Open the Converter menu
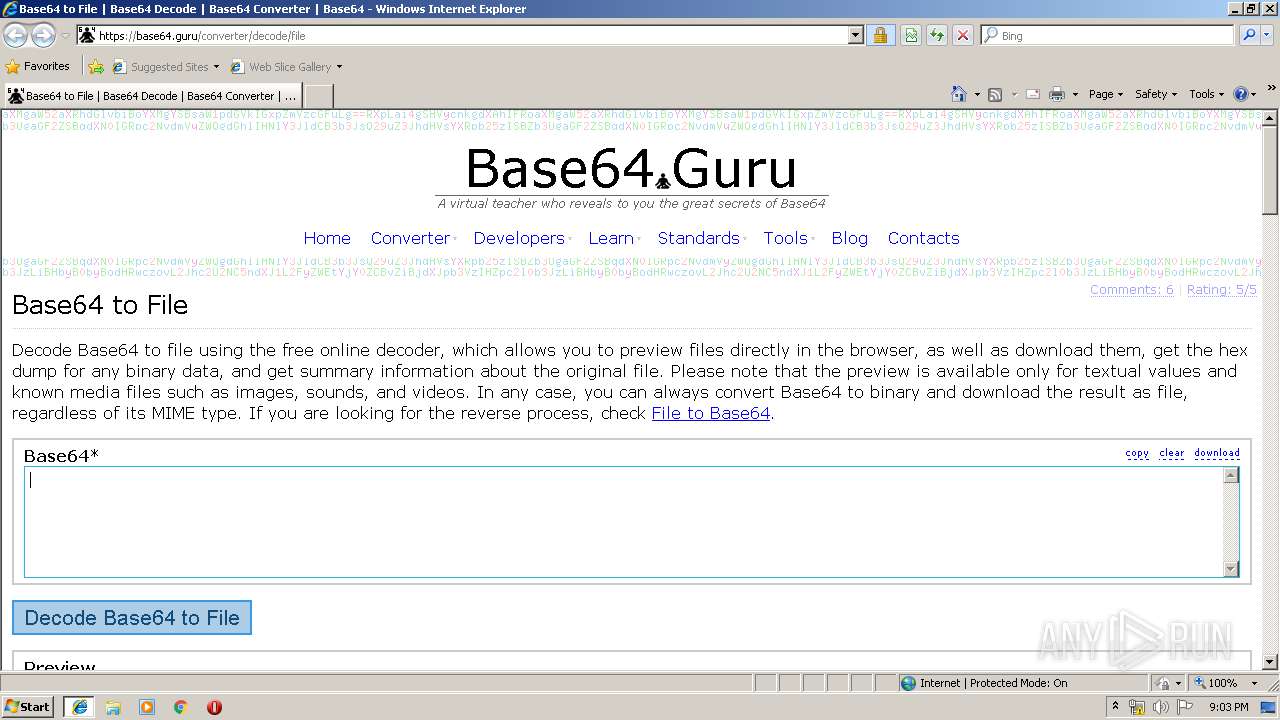 [411, 238]
